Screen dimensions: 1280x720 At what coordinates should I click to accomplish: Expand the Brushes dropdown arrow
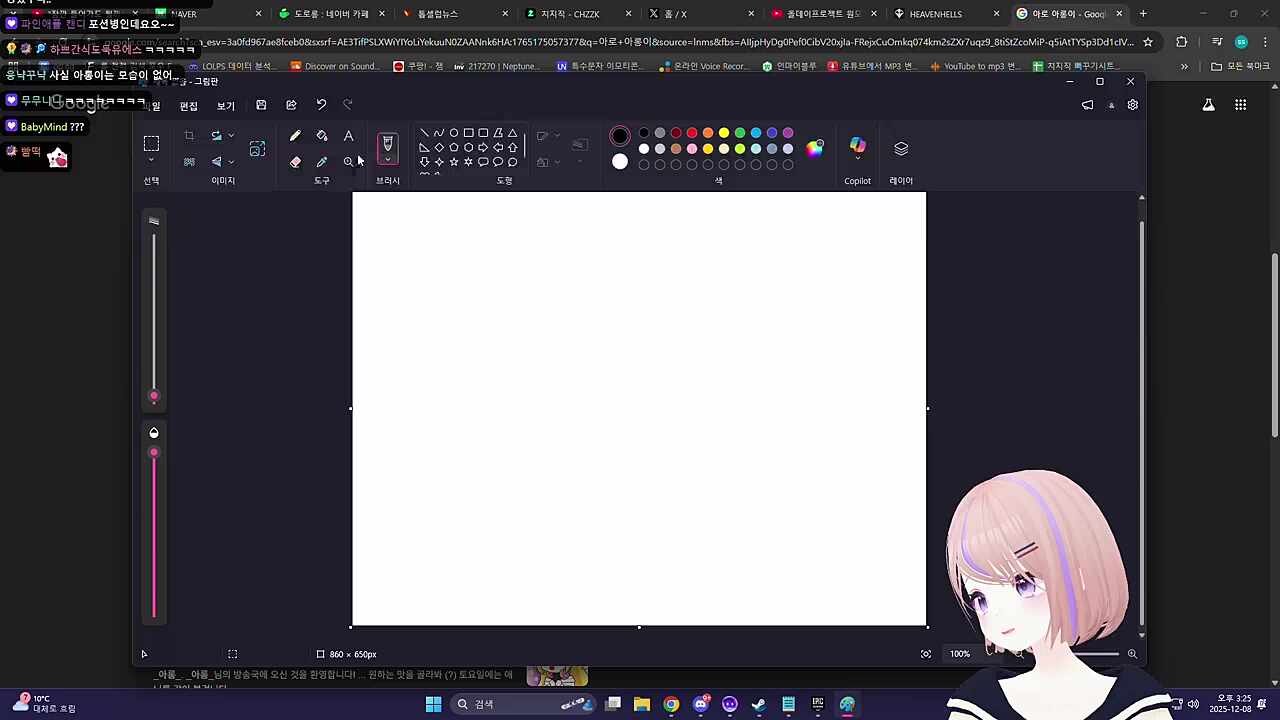tap(388, 160)
